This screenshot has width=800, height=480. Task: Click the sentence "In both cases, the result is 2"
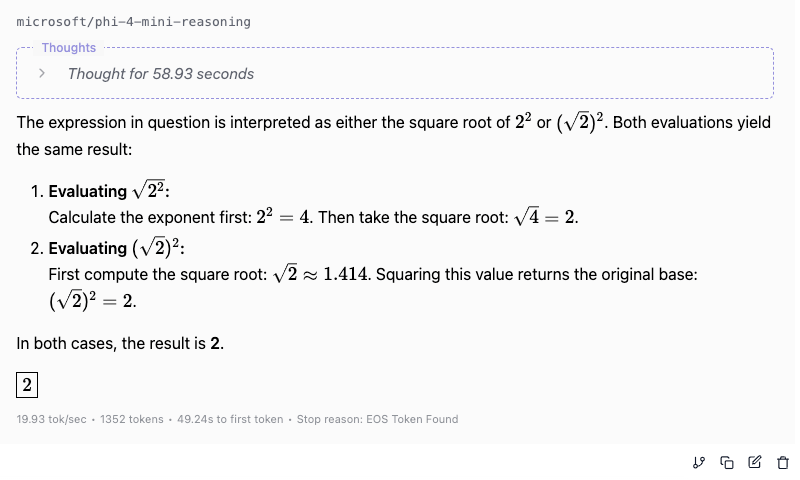click(120, 343)
